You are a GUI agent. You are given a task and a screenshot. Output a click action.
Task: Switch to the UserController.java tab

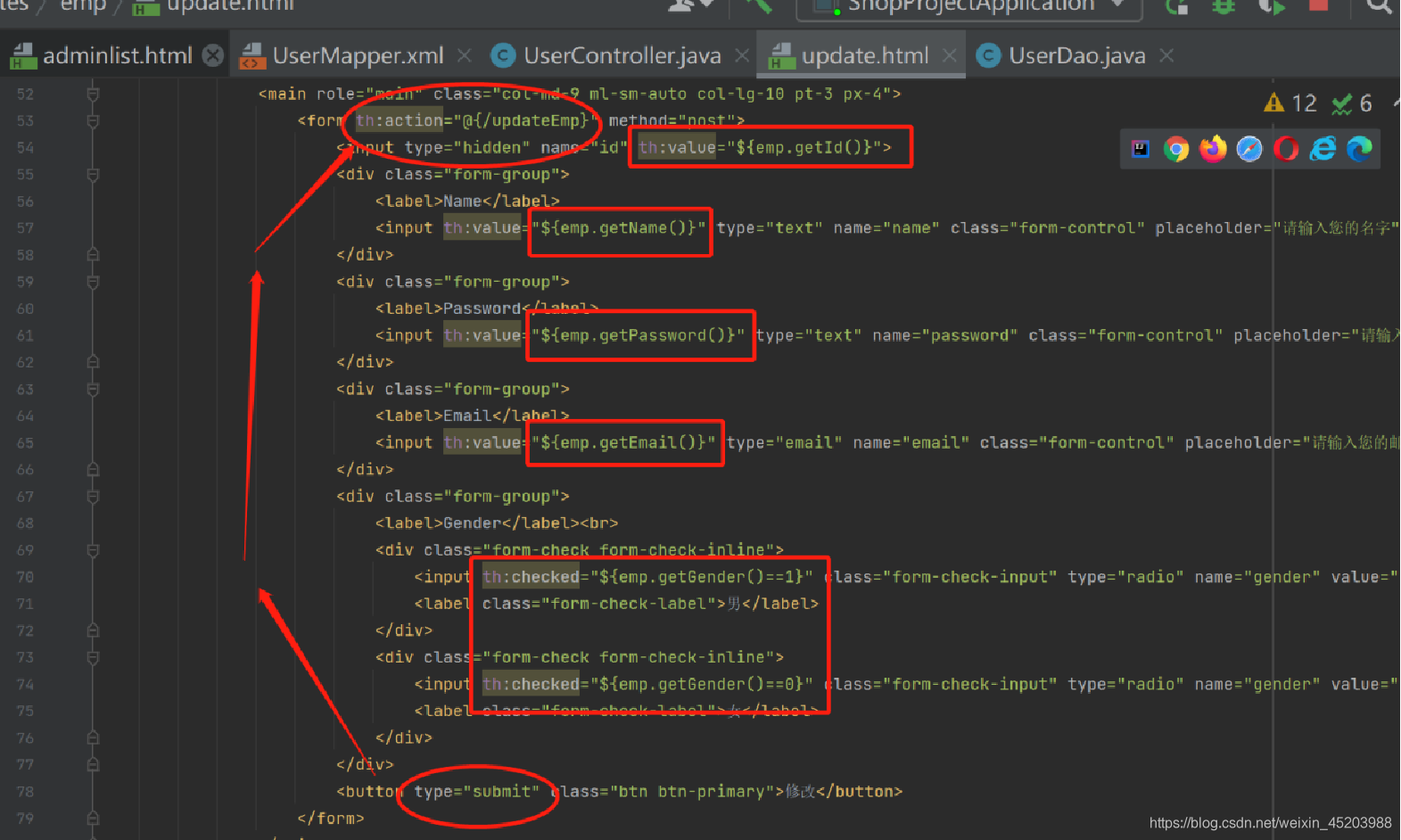pyautogui.click(x=622, y=55)
